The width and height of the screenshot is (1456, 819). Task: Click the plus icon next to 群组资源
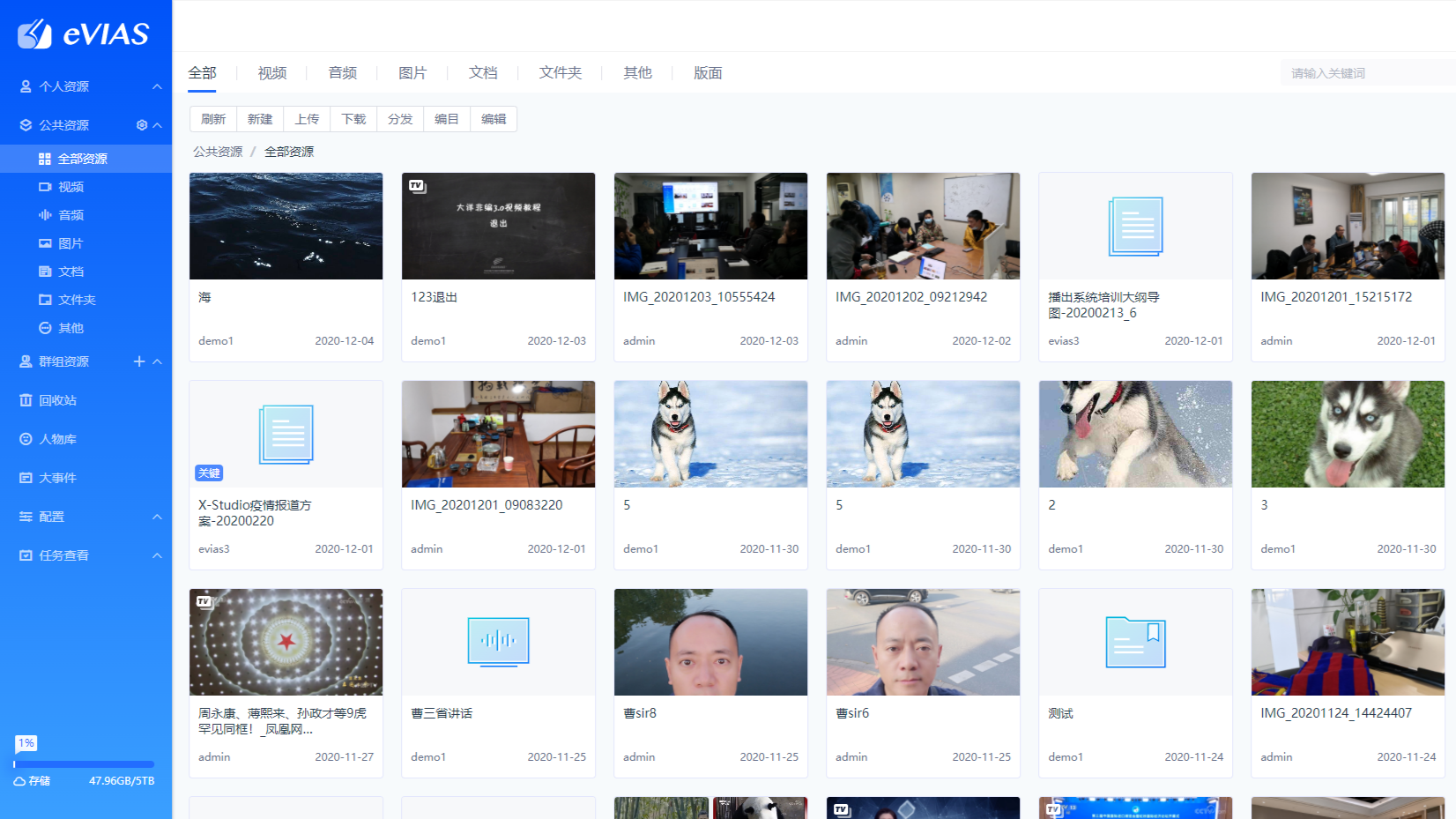point(139,361)
